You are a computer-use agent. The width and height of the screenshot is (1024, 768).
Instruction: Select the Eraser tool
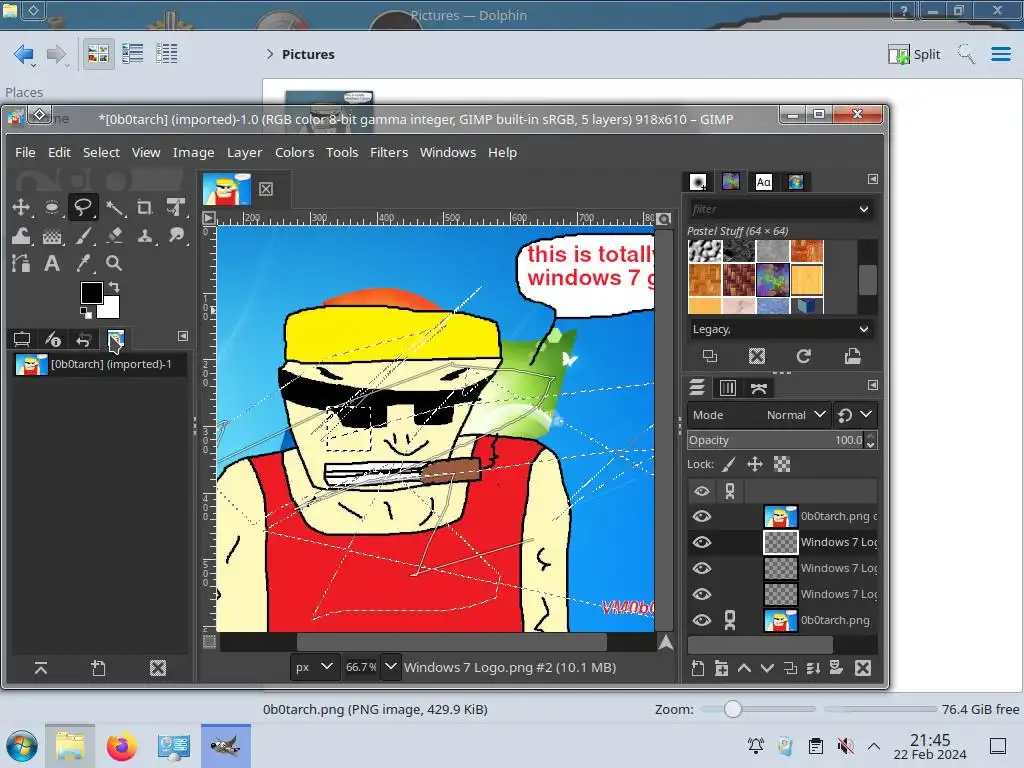(x=114, y=236)
